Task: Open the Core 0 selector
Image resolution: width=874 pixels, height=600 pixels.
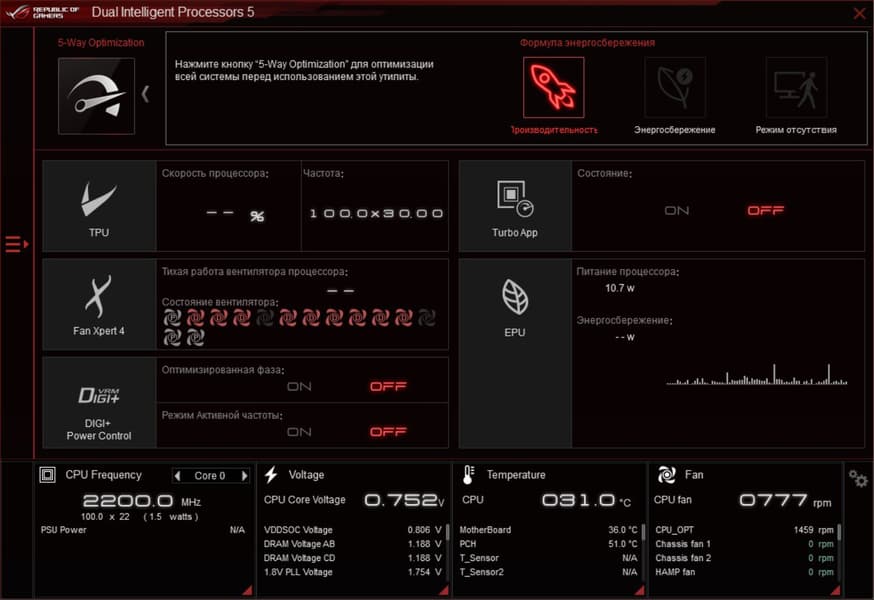Action: pyautogui.click(x=210, y=476)
